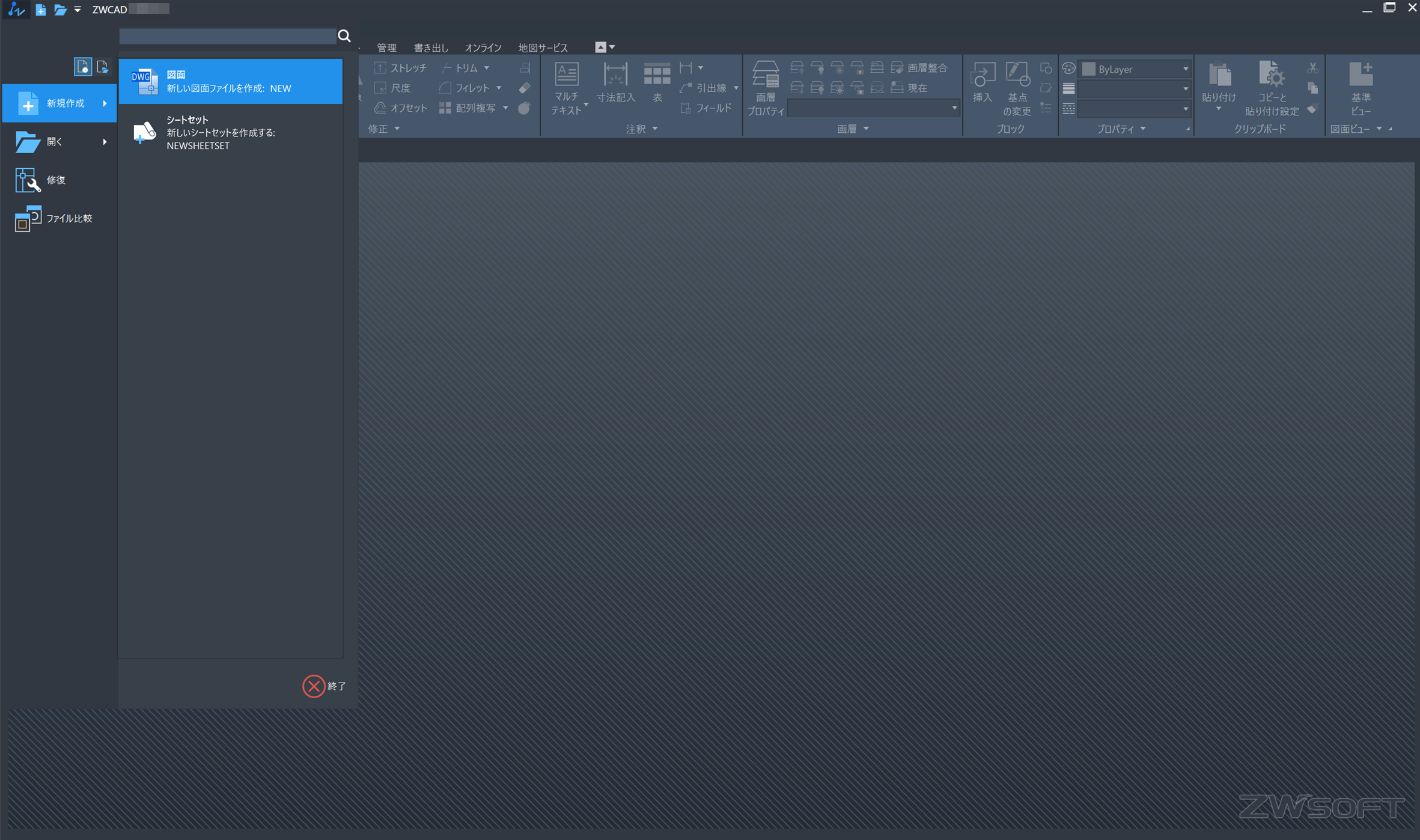Select the 引出線 leader tool
The image size is (1420, 840).
click(x=704, y=88)
